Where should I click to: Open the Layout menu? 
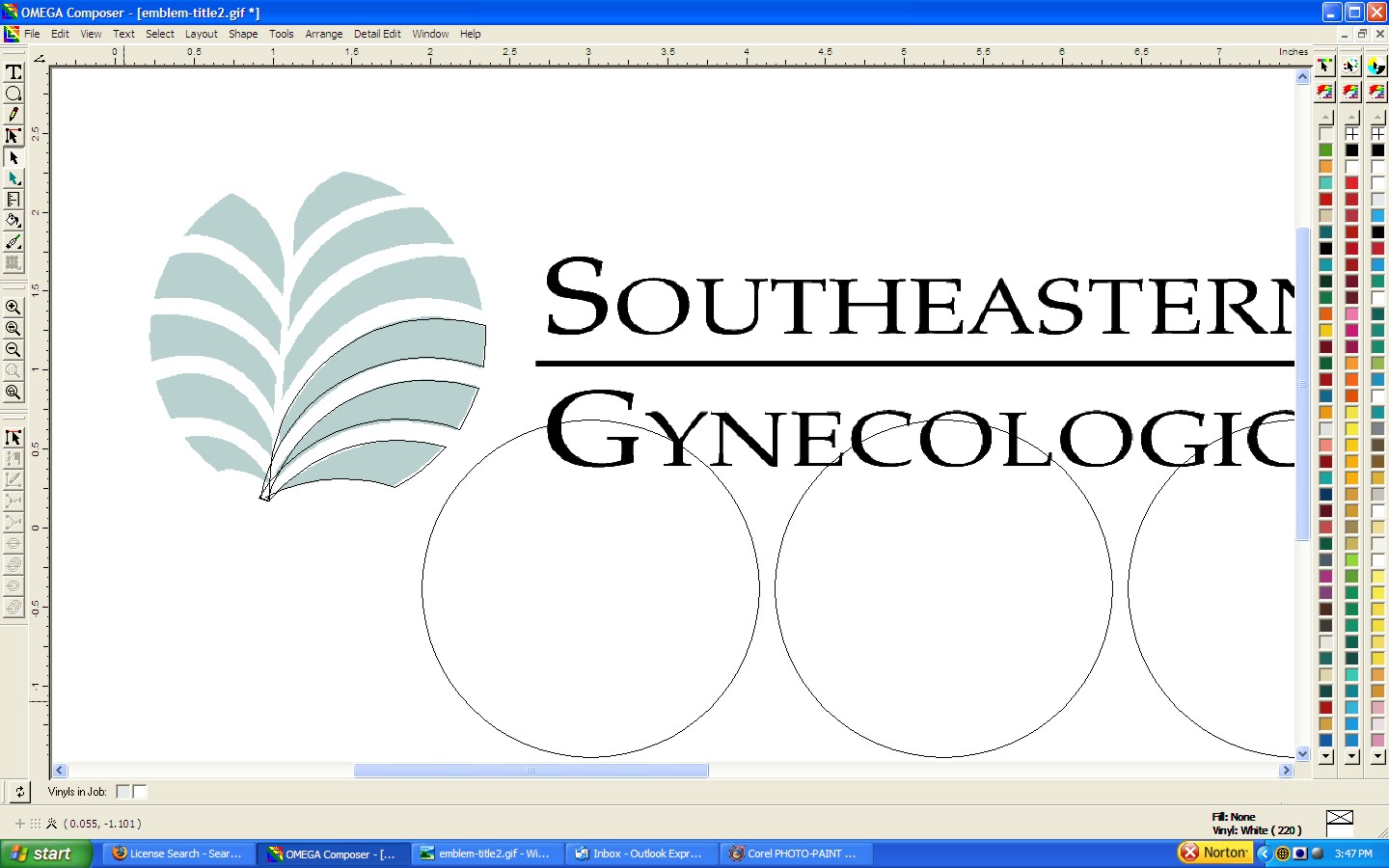pos(202,34)
